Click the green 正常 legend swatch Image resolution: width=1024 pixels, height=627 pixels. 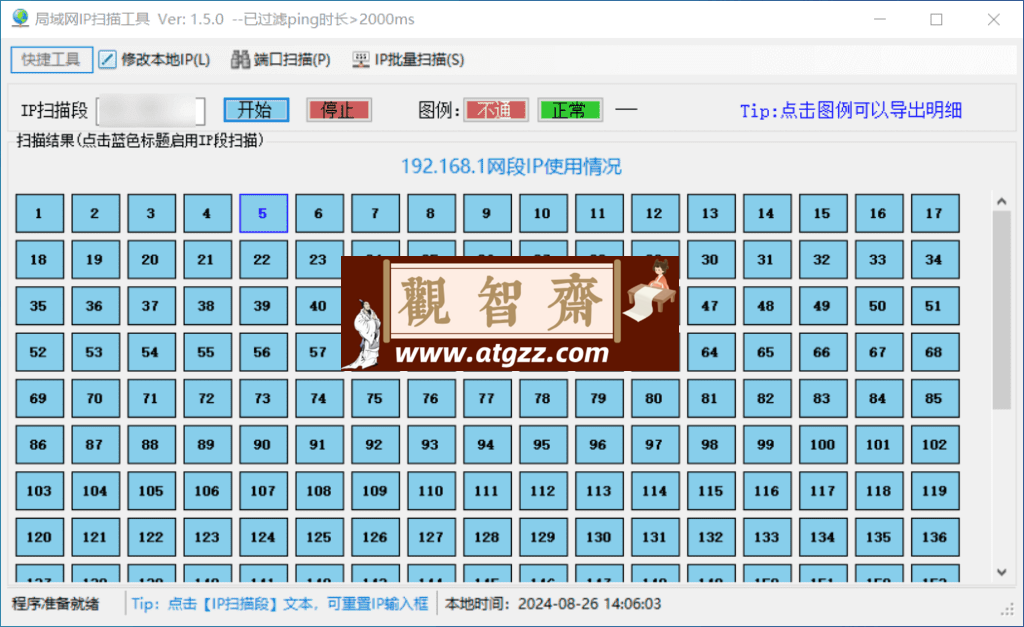click(x=570, y=110)
